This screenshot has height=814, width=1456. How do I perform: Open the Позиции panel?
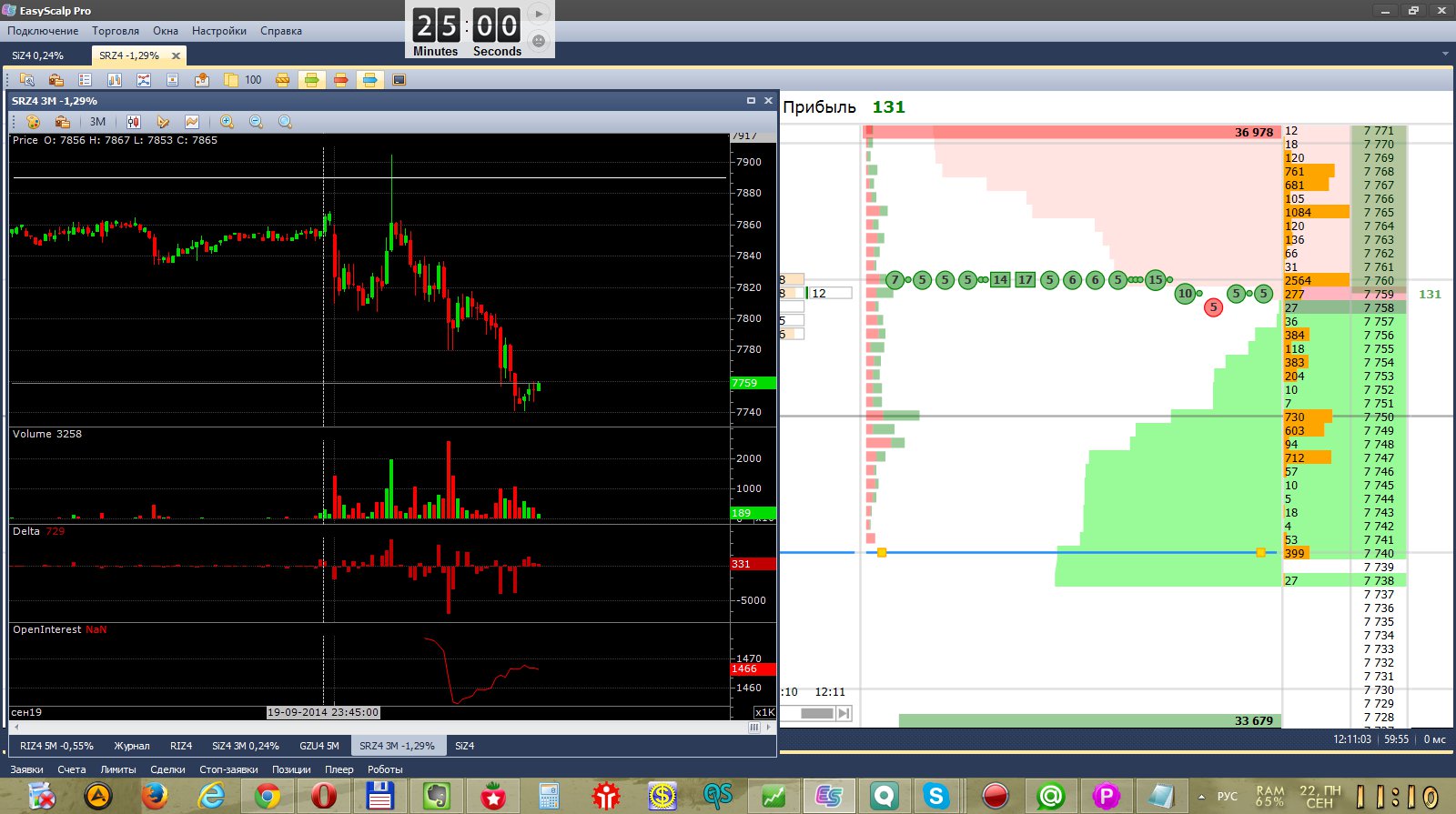[x=291, y=769]
